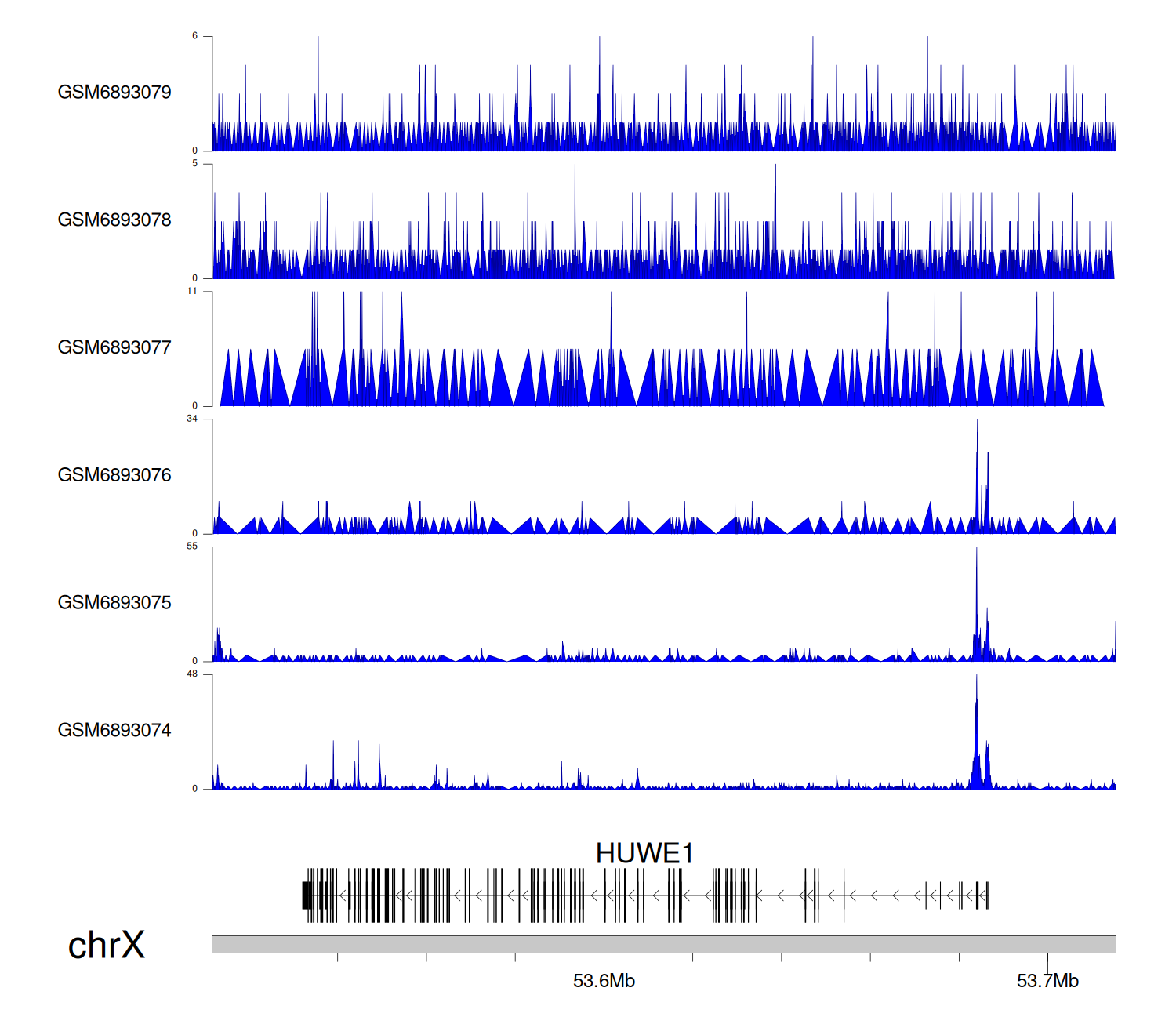Click the 53.7Mb axis position label
Image resolution: width=1176 pixels, height=1035 pixels.
[1047, 981]
